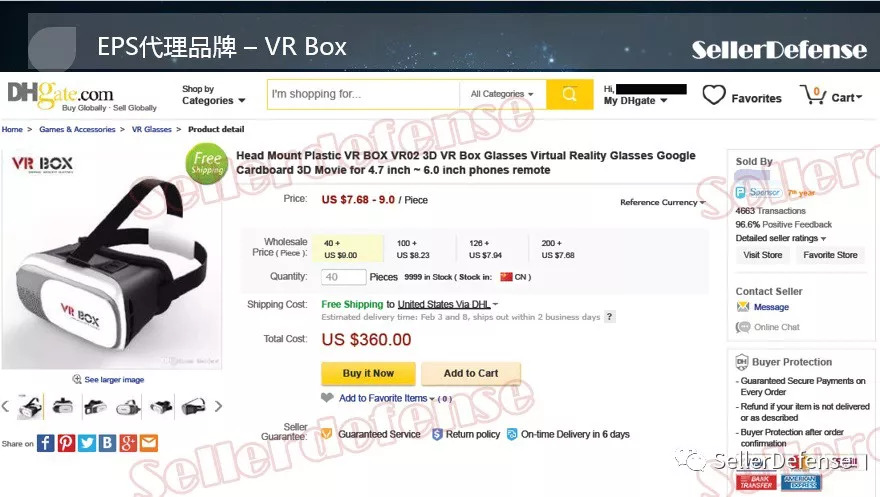Share product via Google Plus icon
The height and width of the screenshot is (497, 880).
point(128,443)
